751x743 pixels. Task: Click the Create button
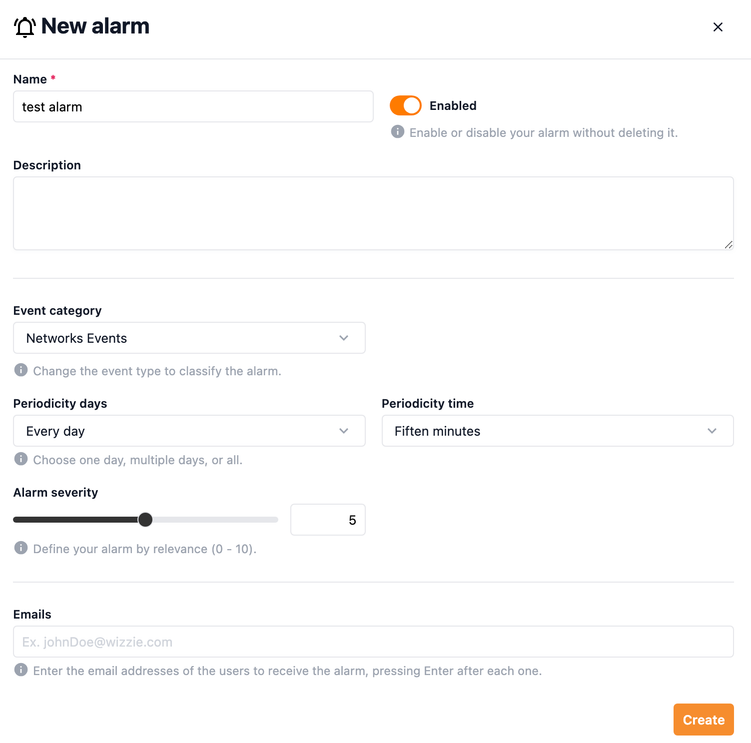[703, 720]
